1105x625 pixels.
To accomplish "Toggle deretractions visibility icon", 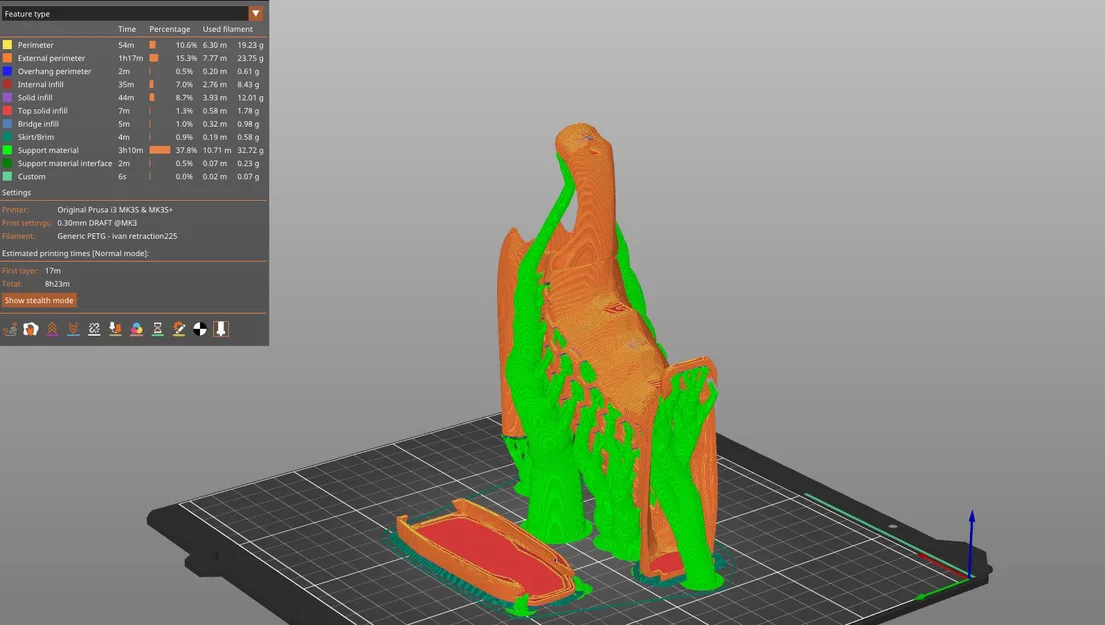I will pos(73,328).
